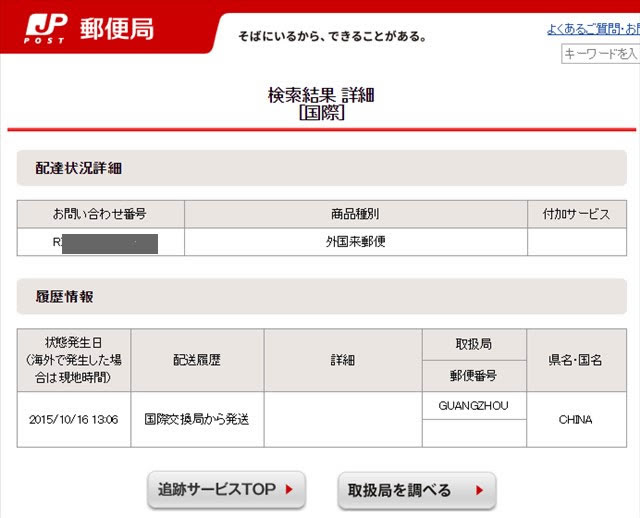Click the 郵便番号 column header
The image size is (640, 518).
[474, 376]
